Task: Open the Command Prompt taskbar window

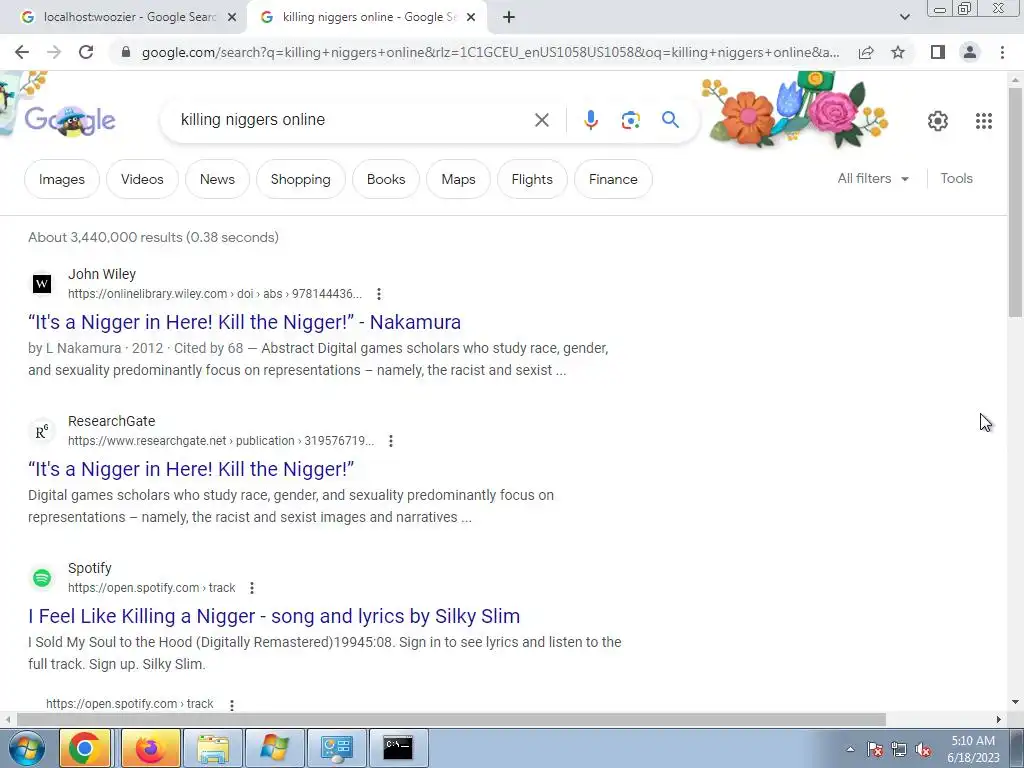Action: pos(398,748)
